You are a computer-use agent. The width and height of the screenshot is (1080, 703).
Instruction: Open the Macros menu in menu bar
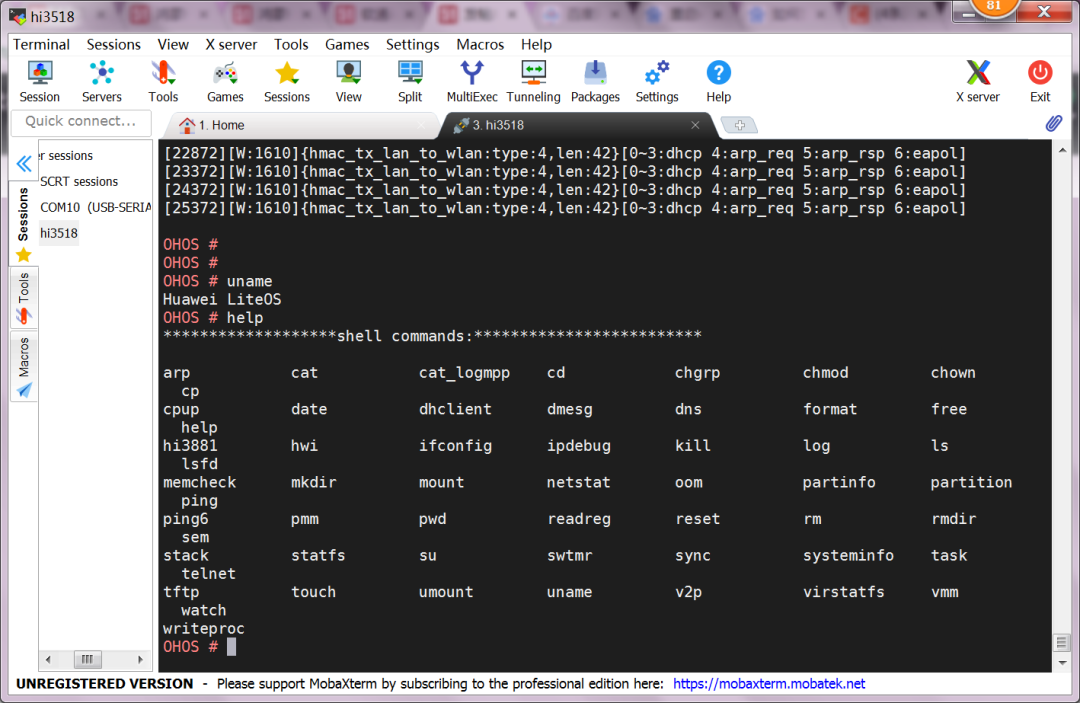[x=480, y=45]
